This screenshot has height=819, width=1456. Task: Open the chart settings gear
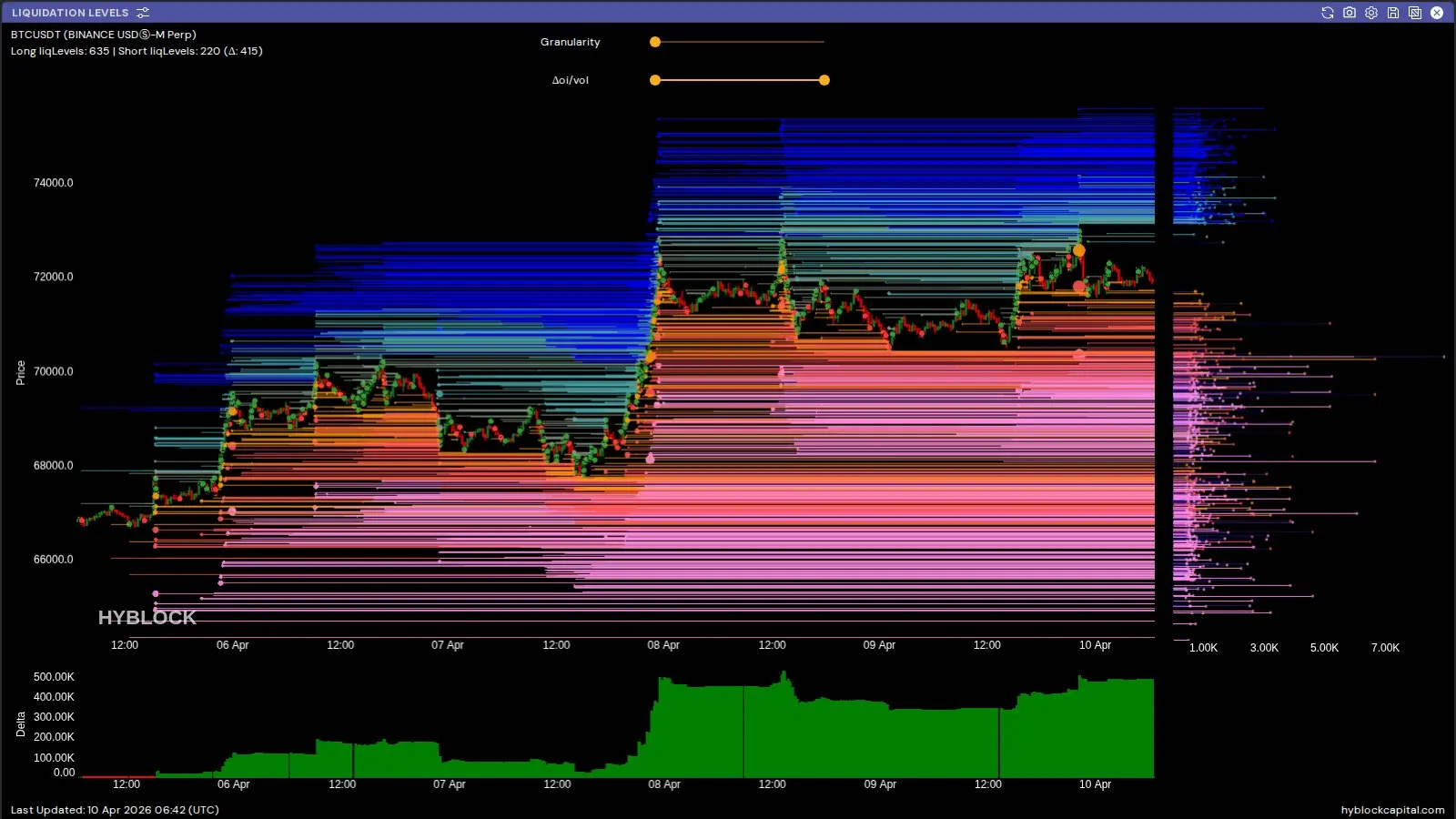pyautogui.click(x=1371, y=13)
